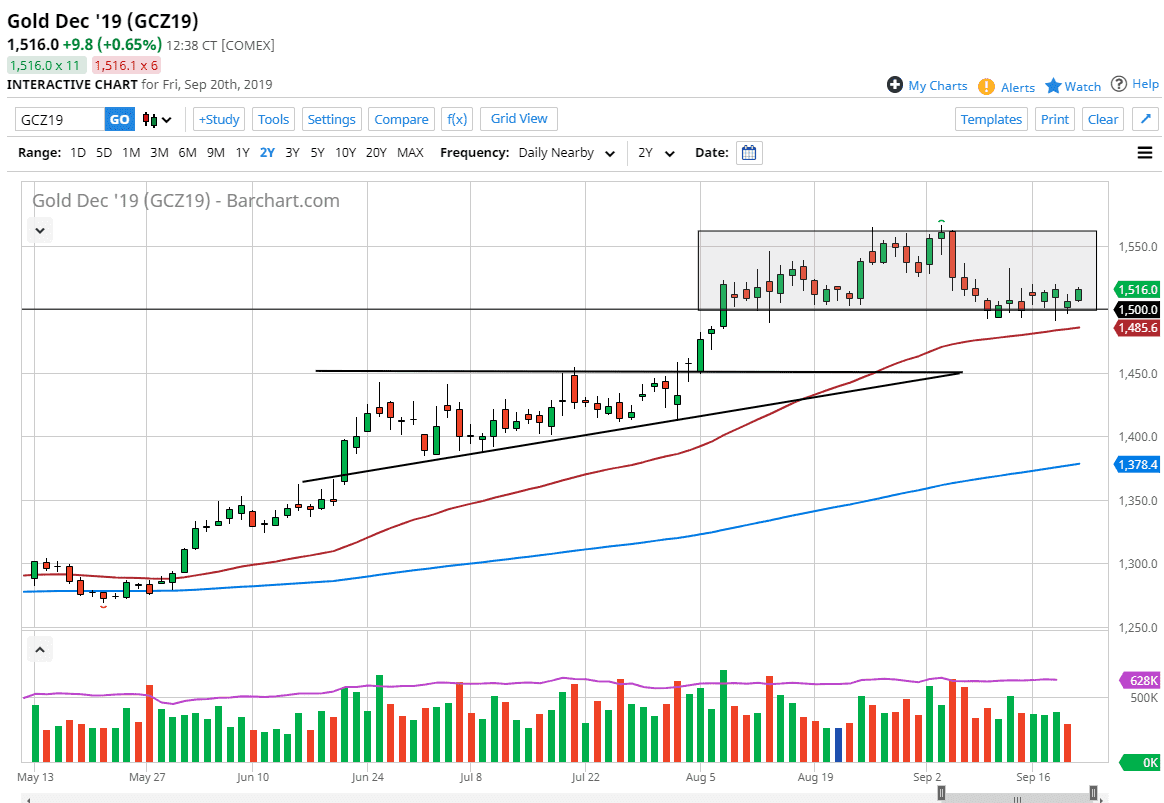Add chart to My Charts plus icon
The height and width of the screenshot is (803, 1164).
895,85
